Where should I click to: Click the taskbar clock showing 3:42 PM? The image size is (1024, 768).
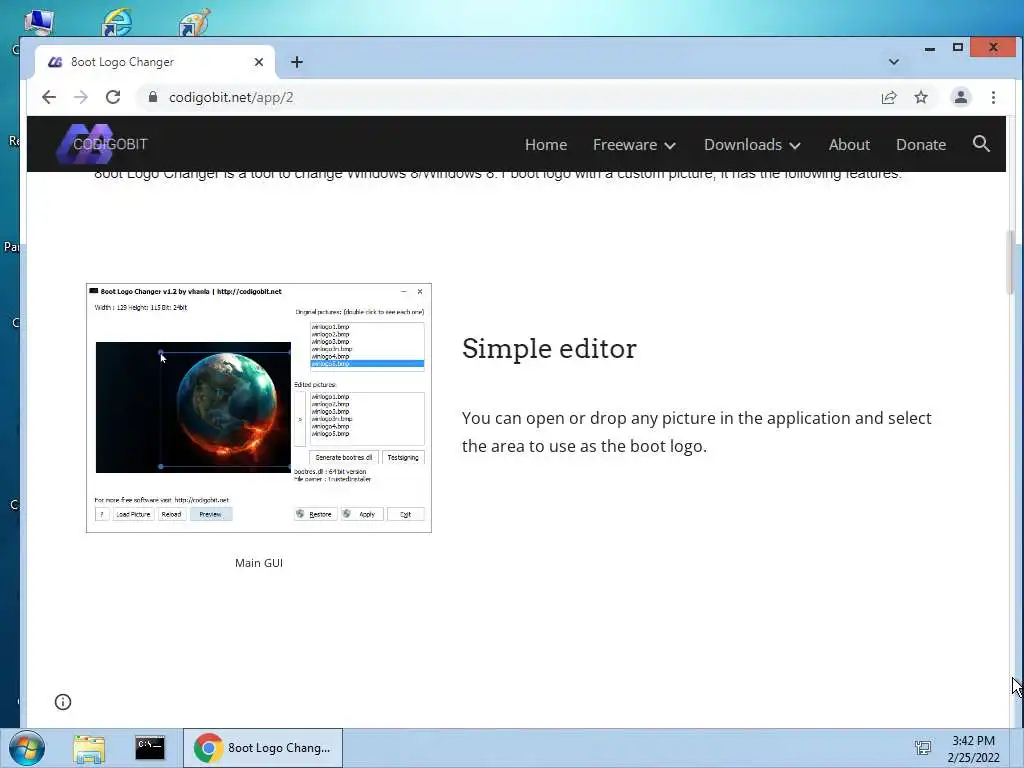(x=973, y=748)
